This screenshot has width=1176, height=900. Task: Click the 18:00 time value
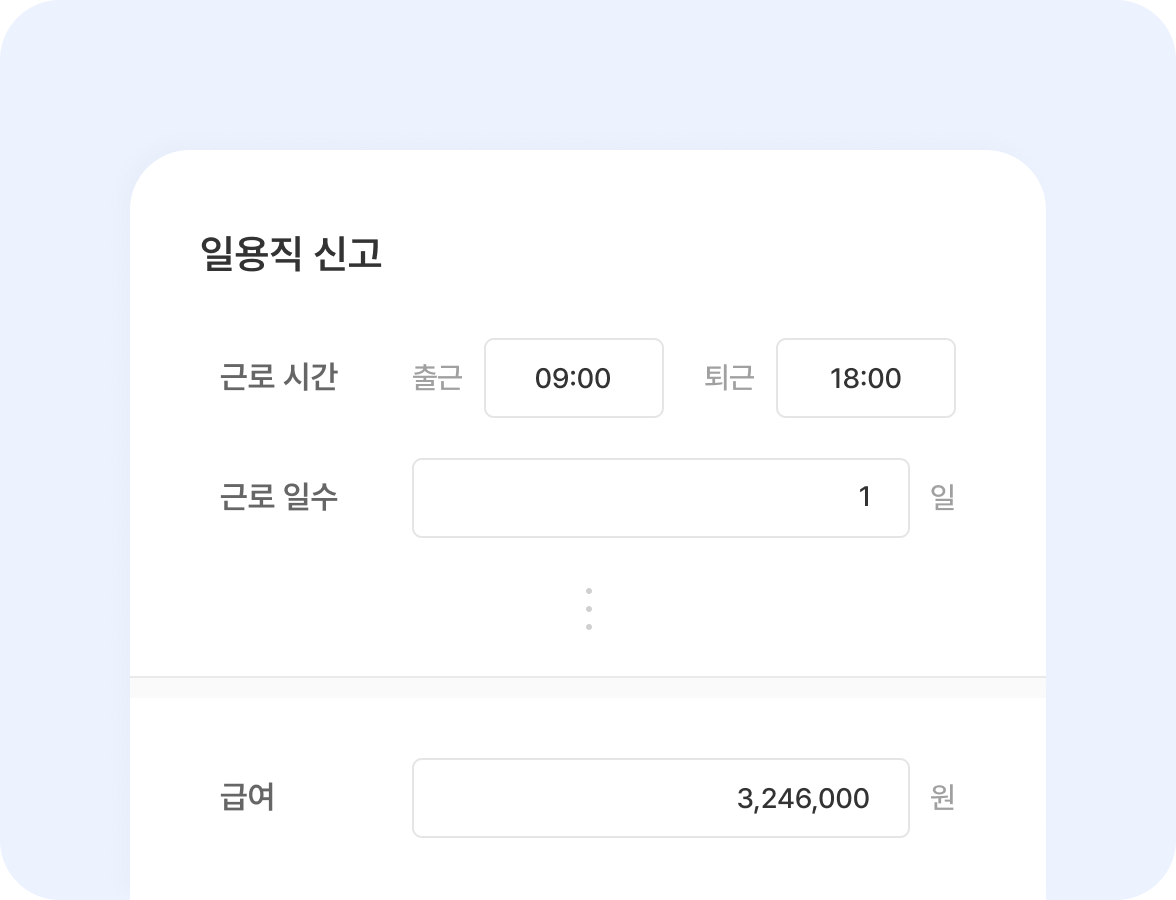click(x=865, y=379)
